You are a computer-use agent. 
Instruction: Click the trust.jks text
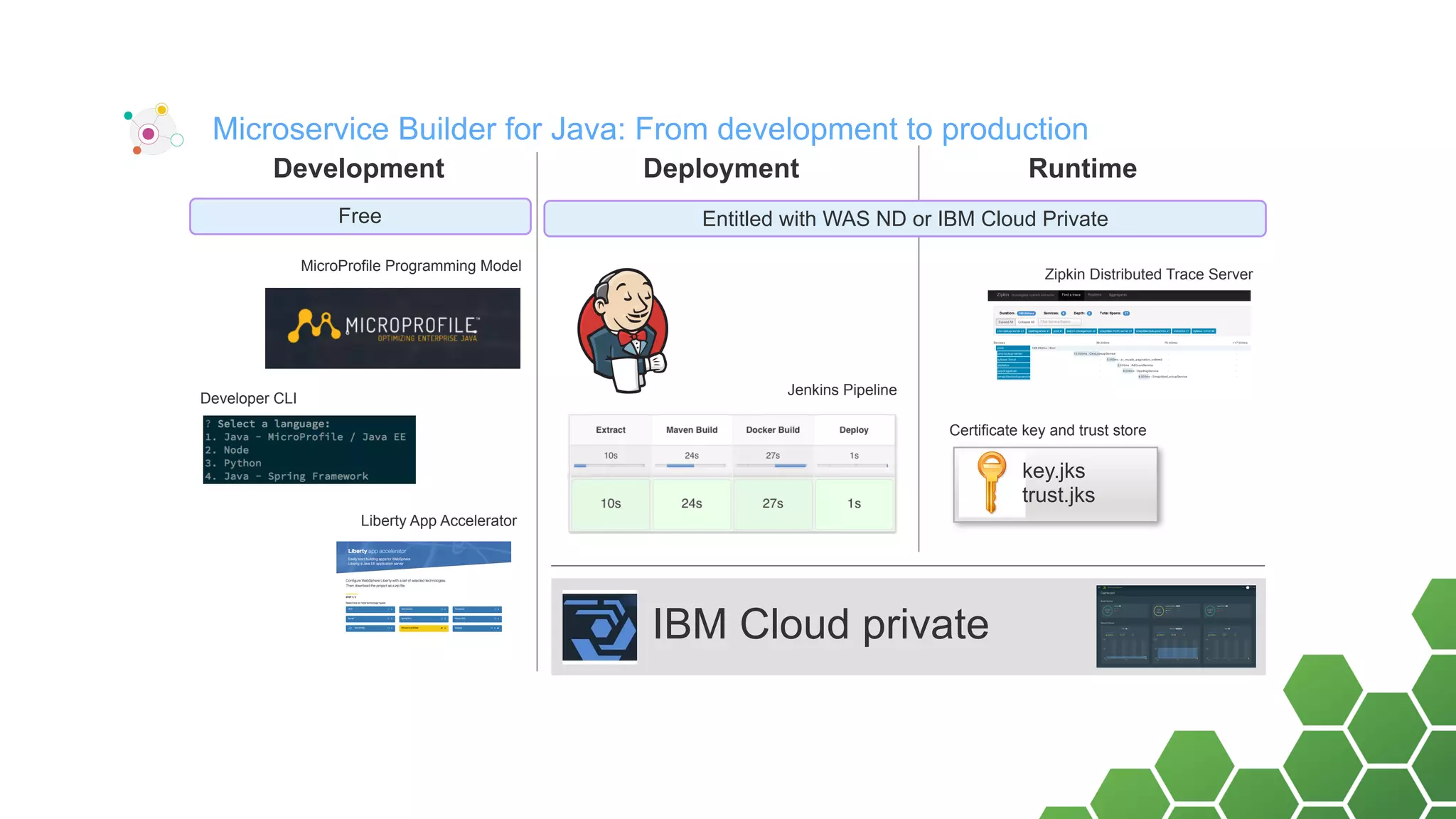click(1058, 495)
